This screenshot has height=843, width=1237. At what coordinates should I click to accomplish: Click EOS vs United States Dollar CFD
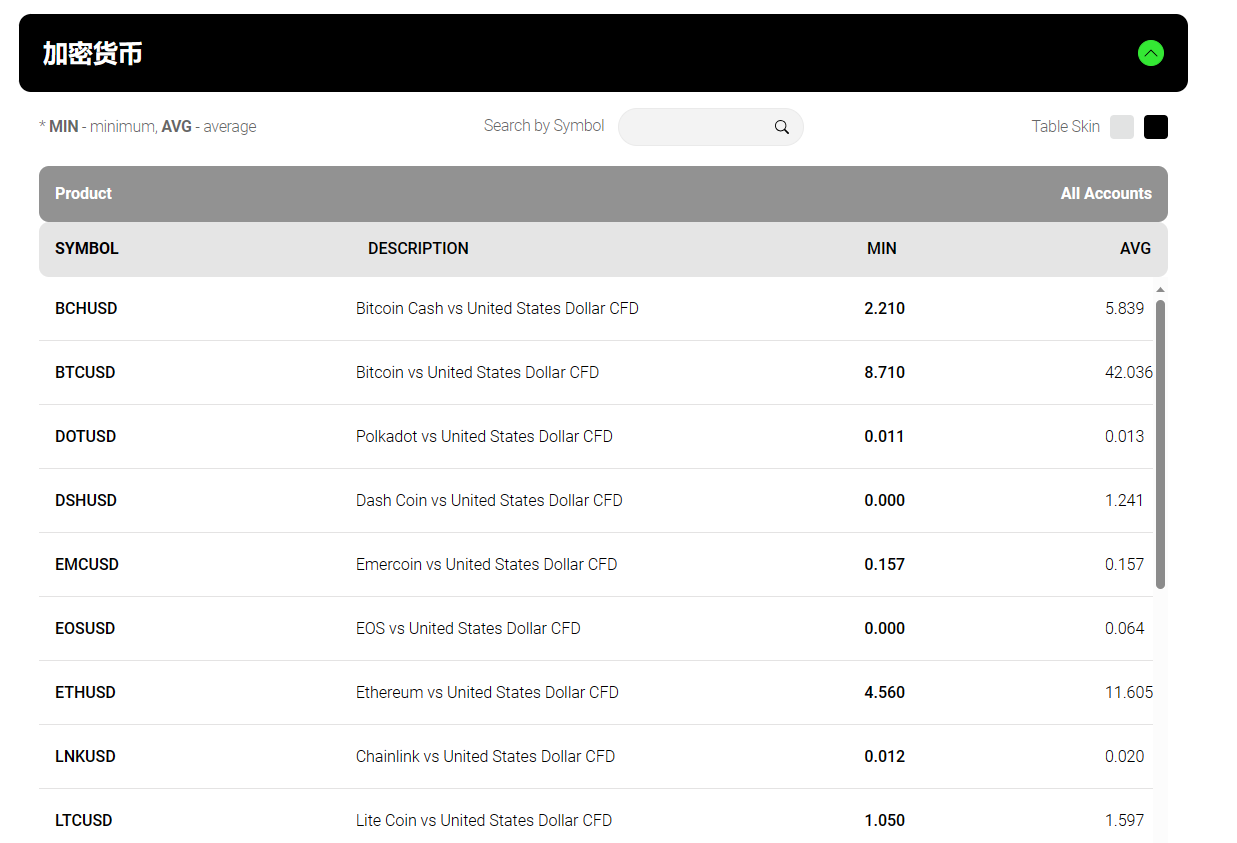click(468, 629)
